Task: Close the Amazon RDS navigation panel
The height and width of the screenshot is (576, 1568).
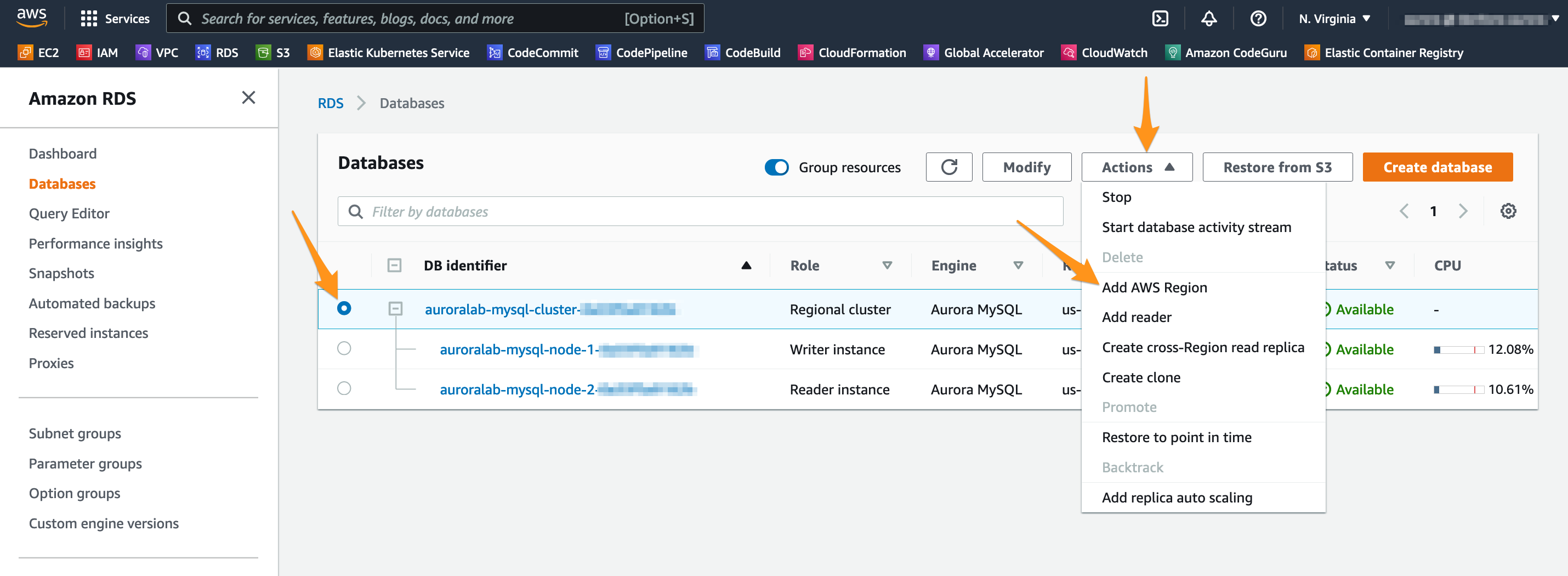Action: pyautogui.click(x=248, y=98)
